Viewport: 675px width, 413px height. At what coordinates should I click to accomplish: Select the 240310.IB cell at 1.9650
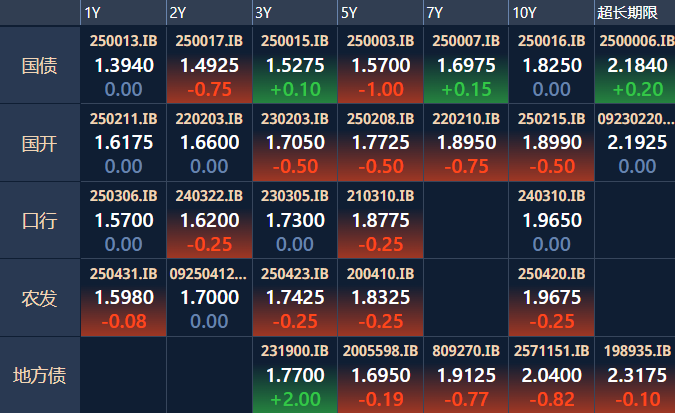click(x=551, y=220)
